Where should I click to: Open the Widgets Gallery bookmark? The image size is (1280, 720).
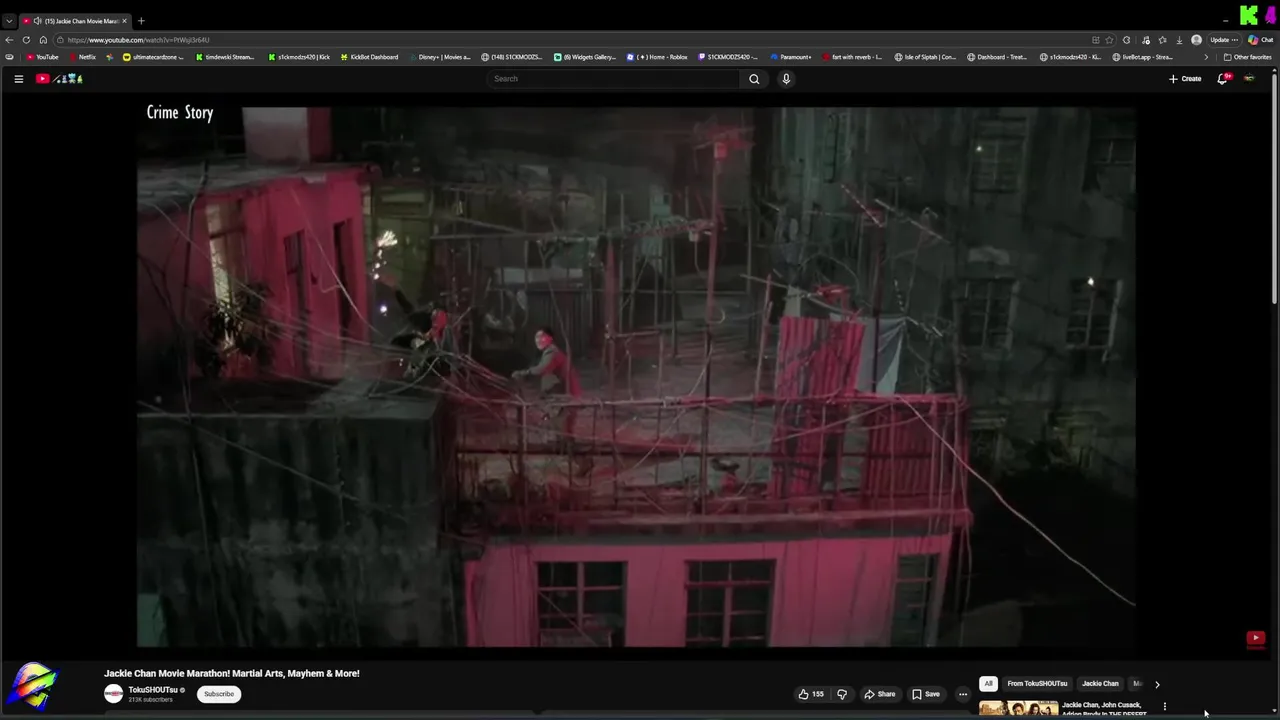(x=585, y=57)
